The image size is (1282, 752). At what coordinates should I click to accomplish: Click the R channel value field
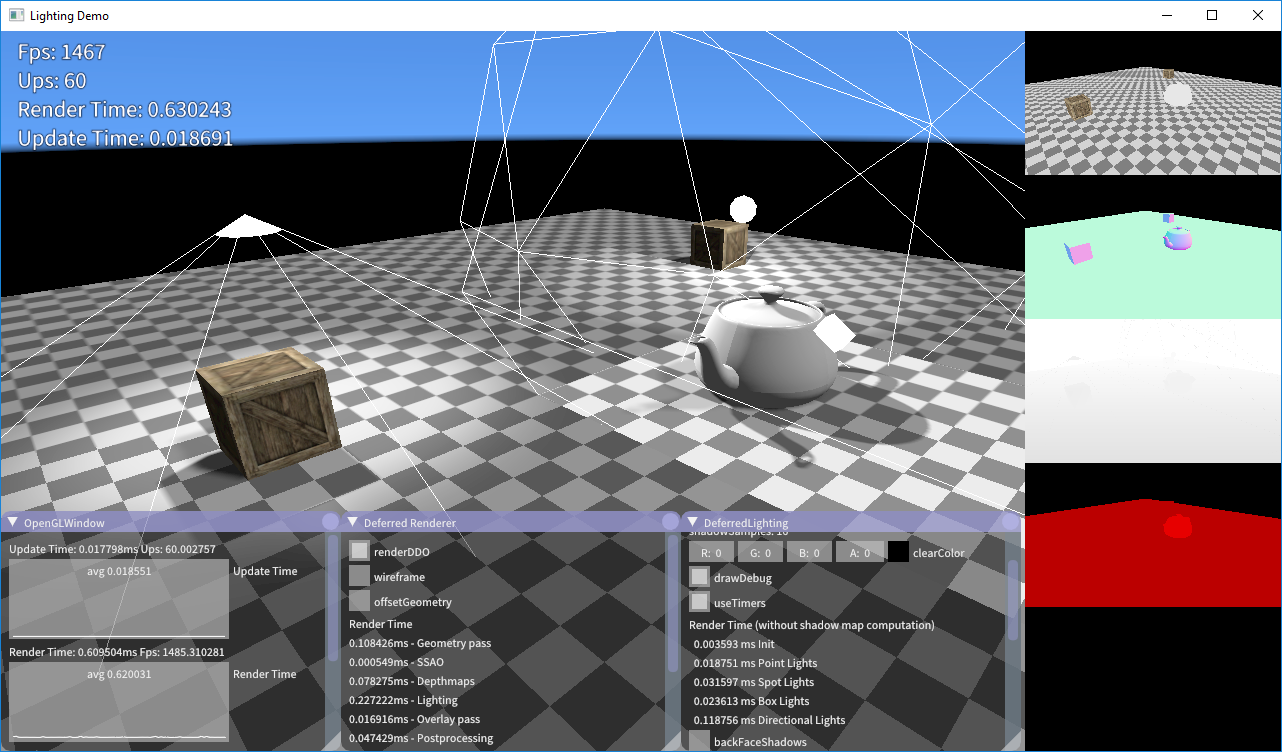(x=711, y=552)
